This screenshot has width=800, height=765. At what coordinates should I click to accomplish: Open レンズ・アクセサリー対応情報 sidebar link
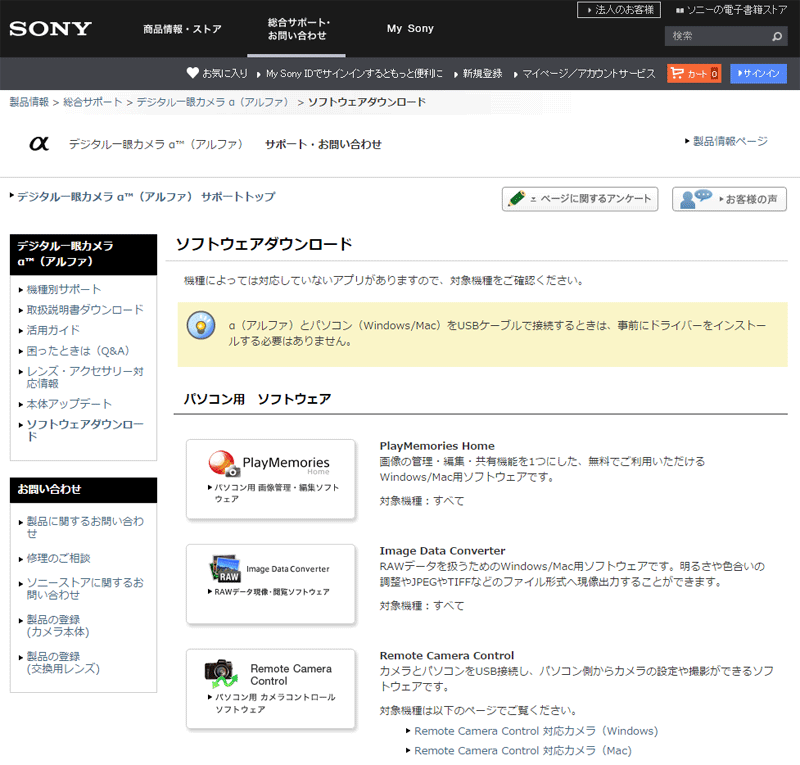coord(85,377)
